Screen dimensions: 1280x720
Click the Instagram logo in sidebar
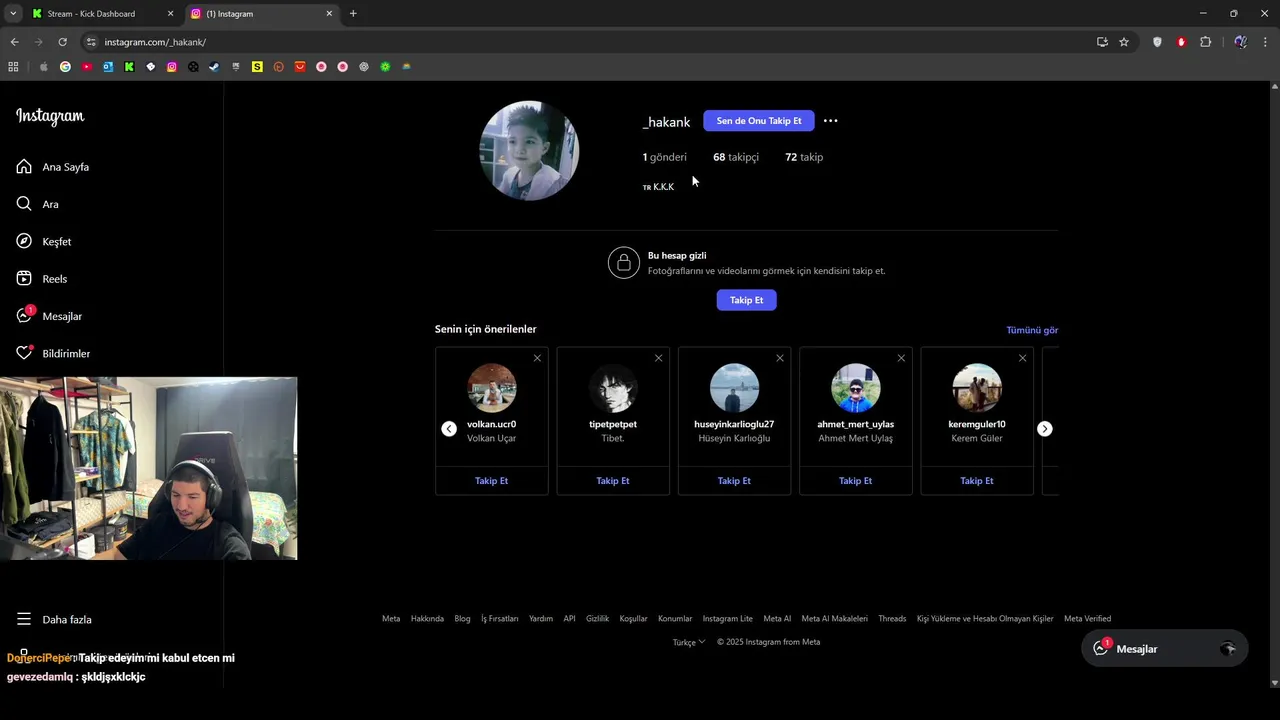tap(50, 116)
